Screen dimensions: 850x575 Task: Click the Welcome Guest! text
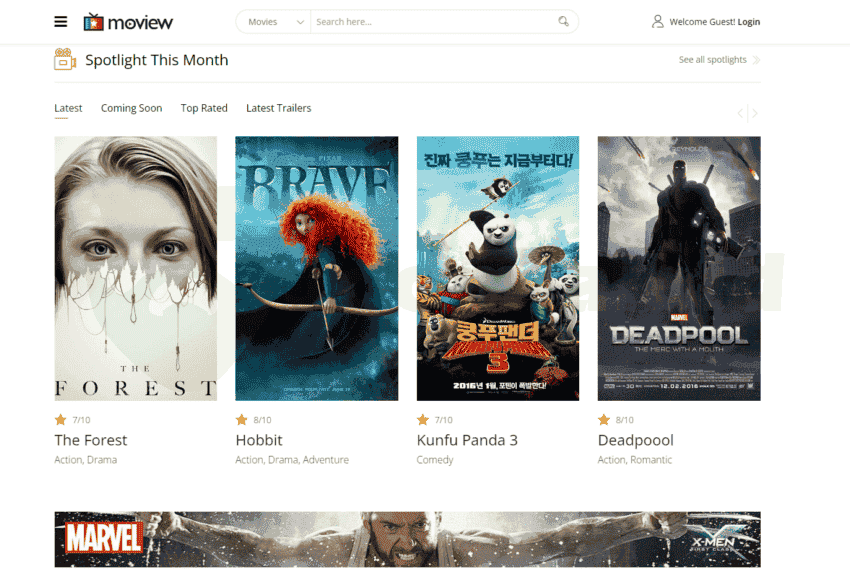point(702,22)
